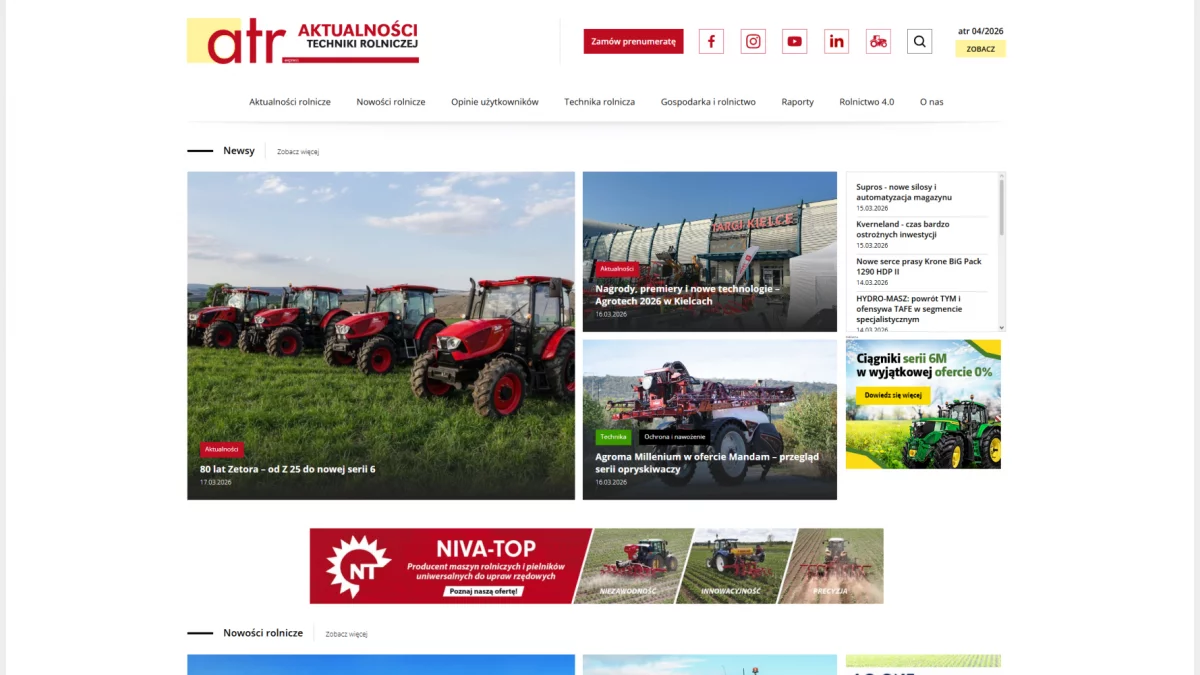Open Gospodarka i rolnictwo menu item
This screenshot has width=1200, height=675.
[x=708, y=102]
